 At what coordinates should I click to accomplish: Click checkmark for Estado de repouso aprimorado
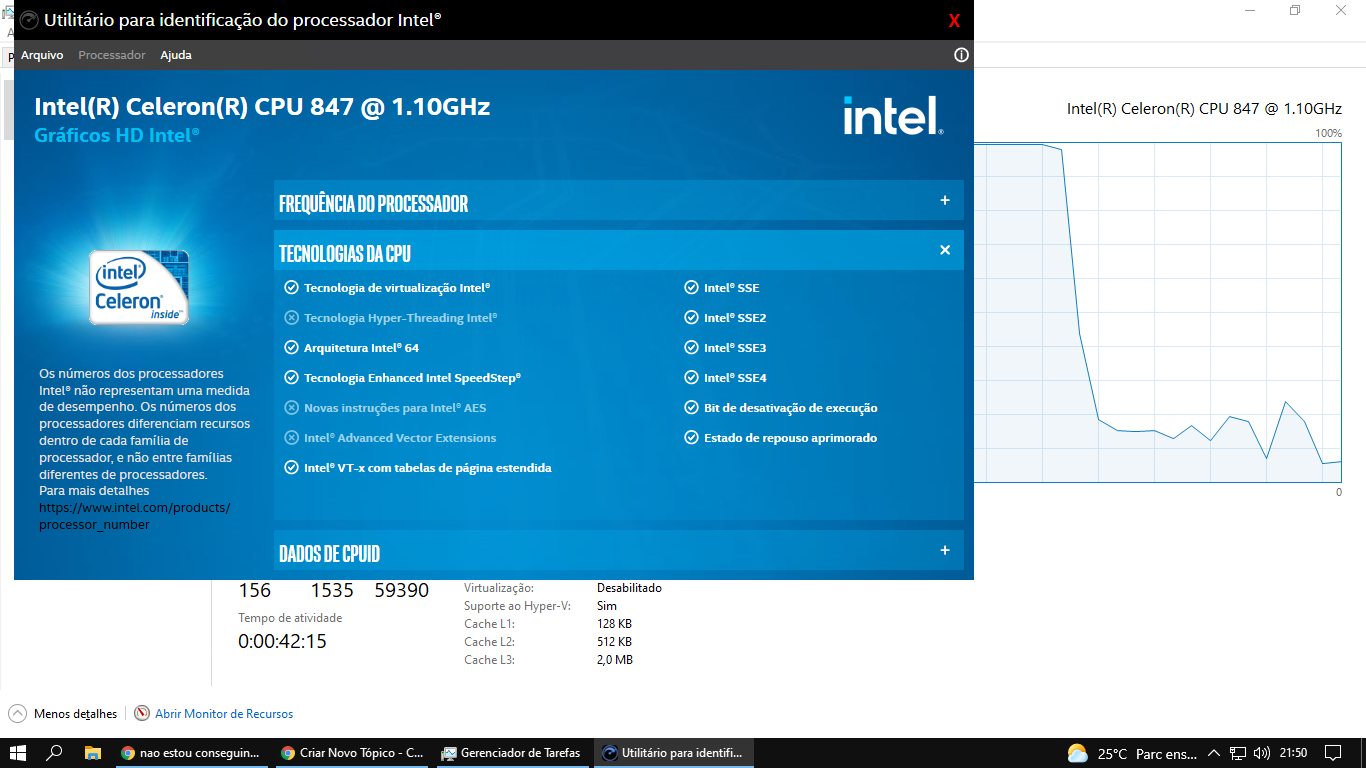pos(691,438)
